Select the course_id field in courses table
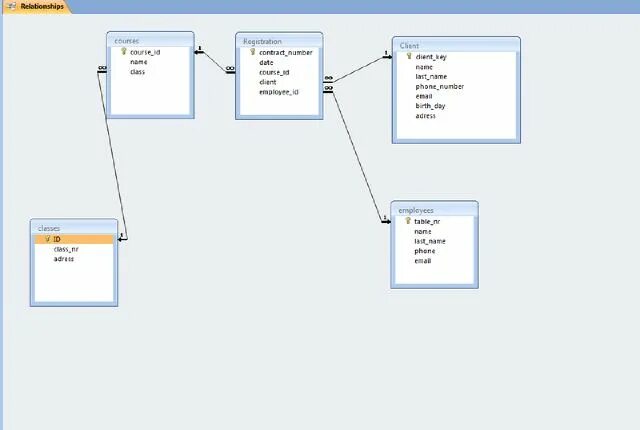The image size is (640, 430). point(145,52)
